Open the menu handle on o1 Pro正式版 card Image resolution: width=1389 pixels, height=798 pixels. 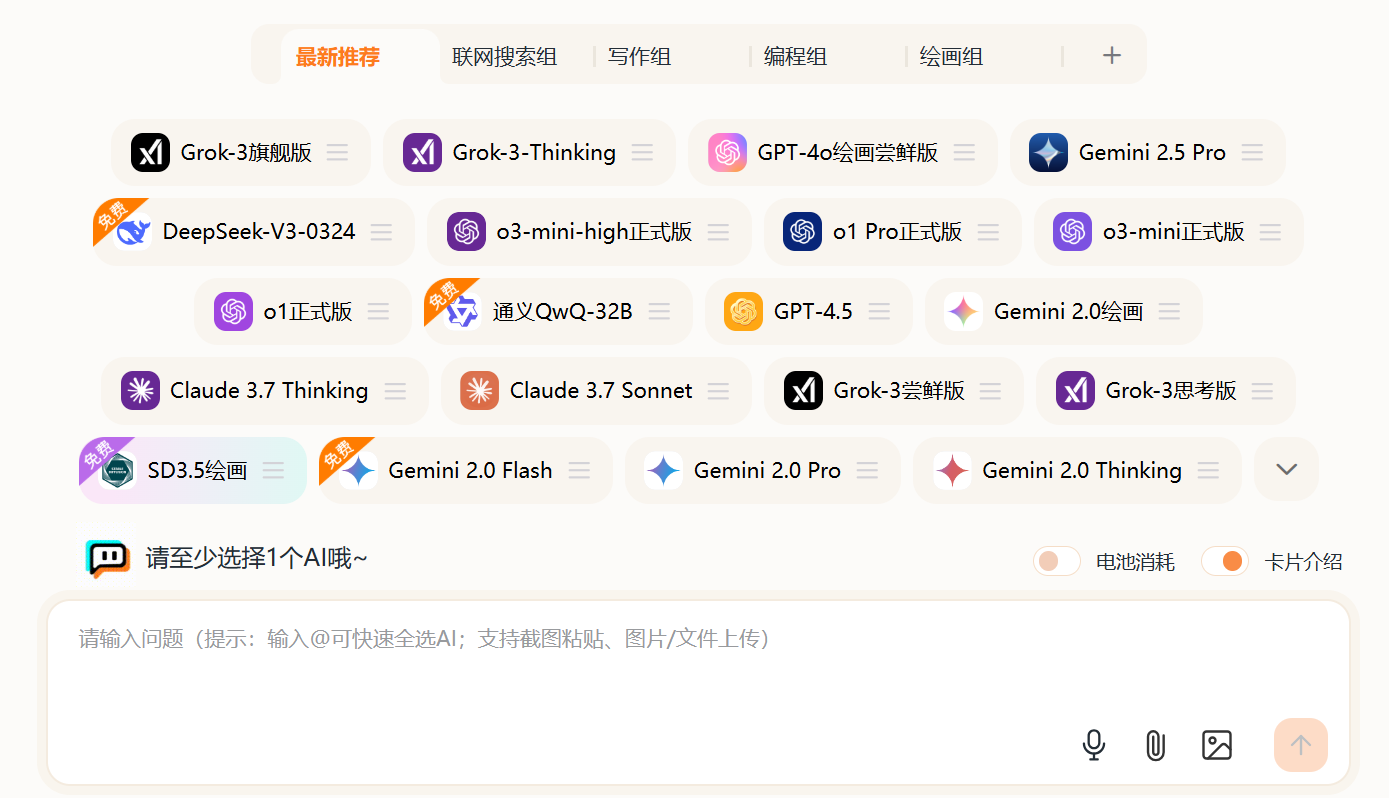point(988,232)
